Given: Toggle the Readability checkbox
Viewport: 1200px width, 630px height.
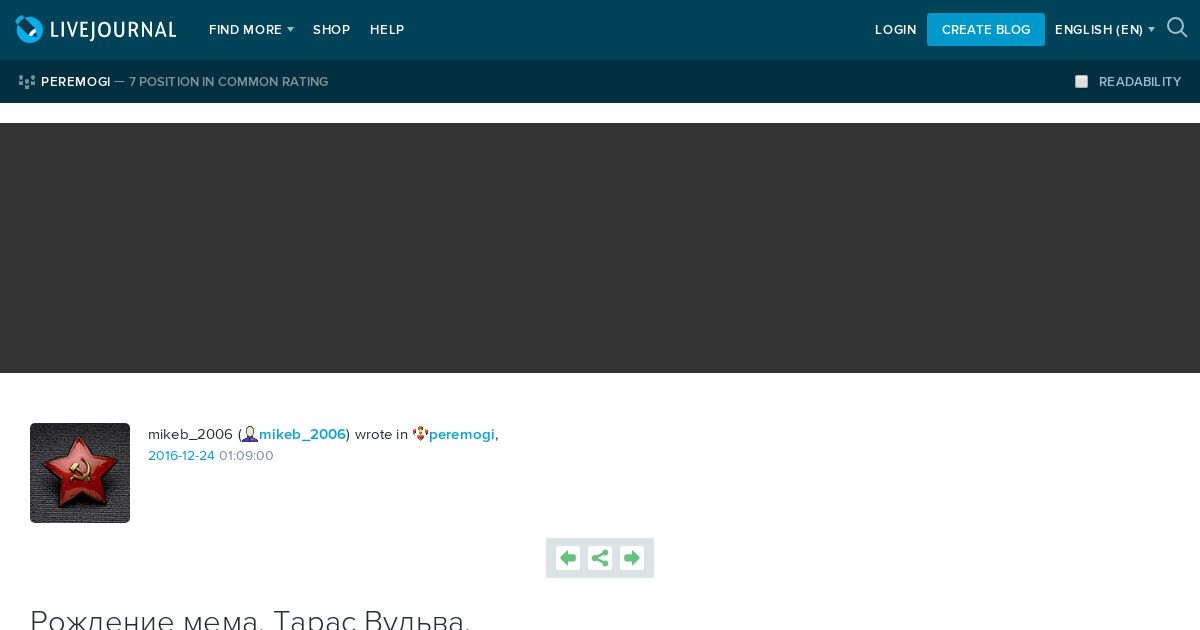Looking at the screenshot, I should click(x=1081, y=82).
